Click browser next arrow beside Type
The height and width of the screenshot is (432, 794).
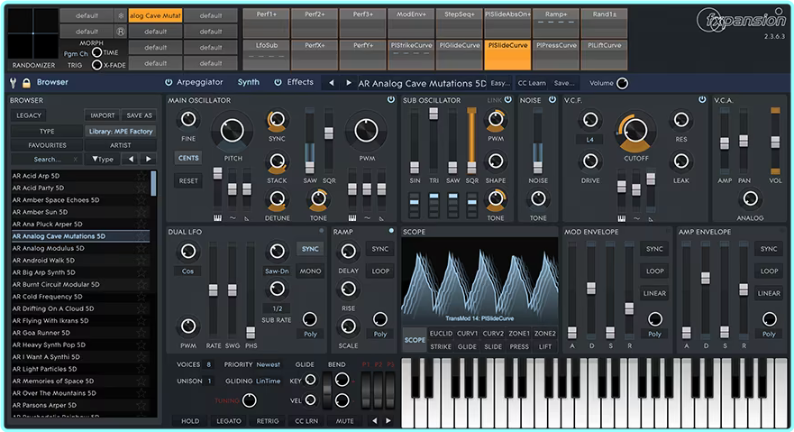point(148,159)
